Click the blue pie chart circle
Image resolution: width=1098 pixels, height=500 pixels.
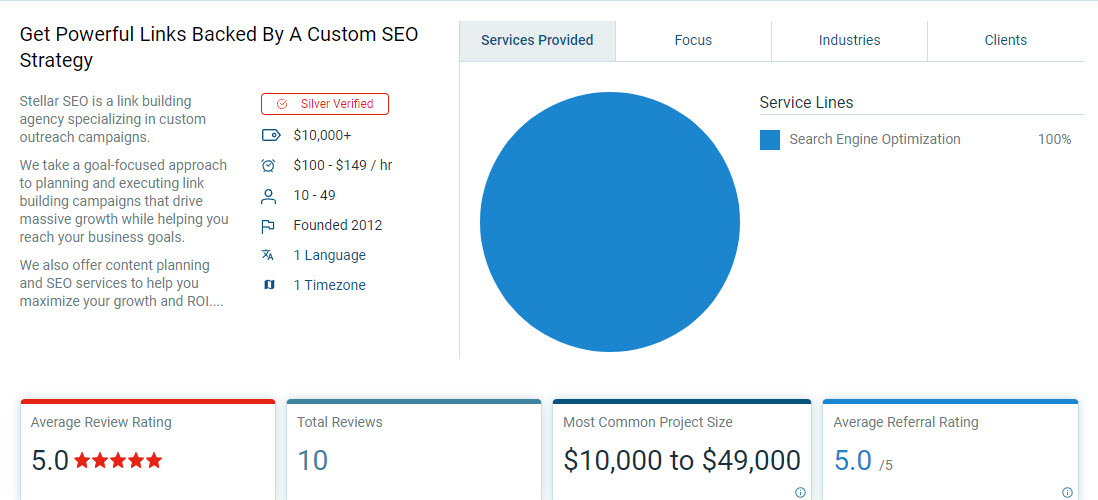tap(610, 222)
